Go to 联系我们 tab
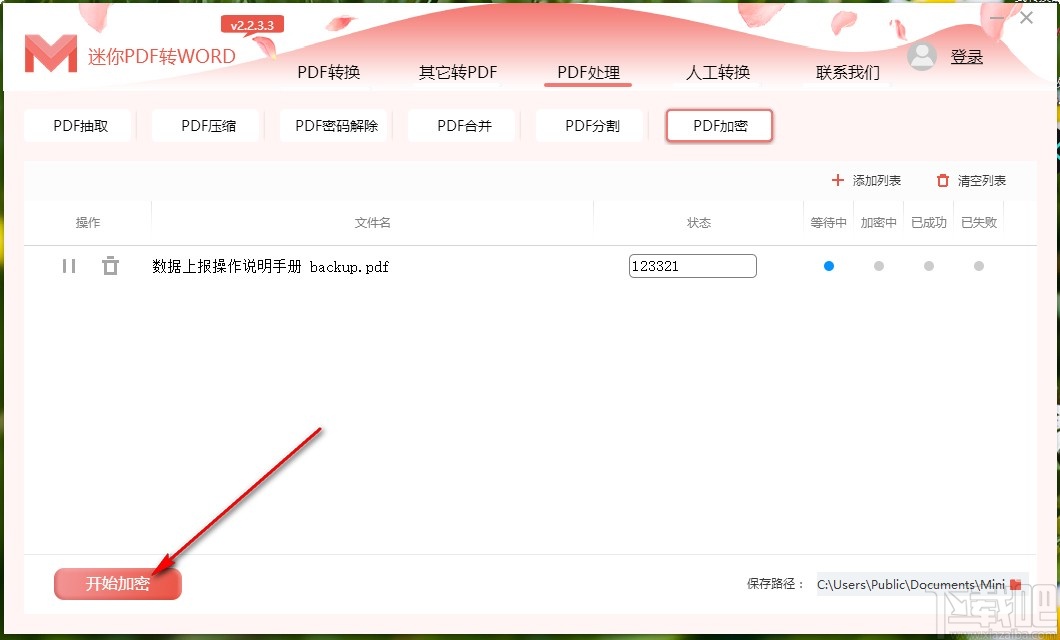Viewport: 1060px width, 640px height. point(848,72)
